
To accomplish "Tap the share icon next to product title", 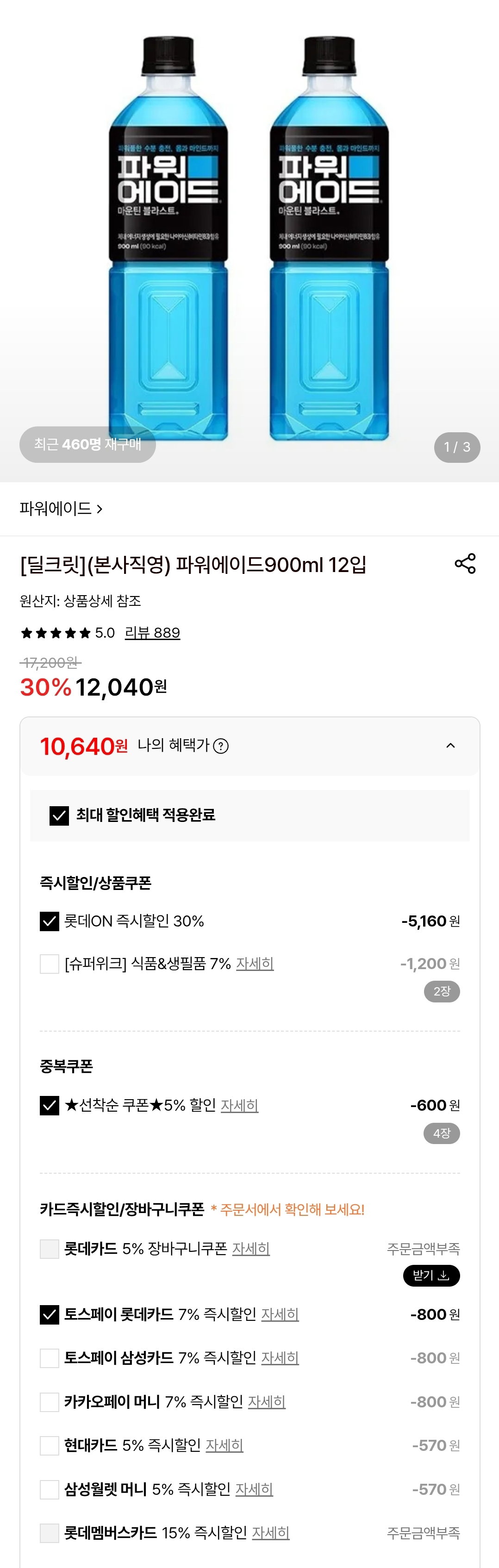I will point(465,564).
